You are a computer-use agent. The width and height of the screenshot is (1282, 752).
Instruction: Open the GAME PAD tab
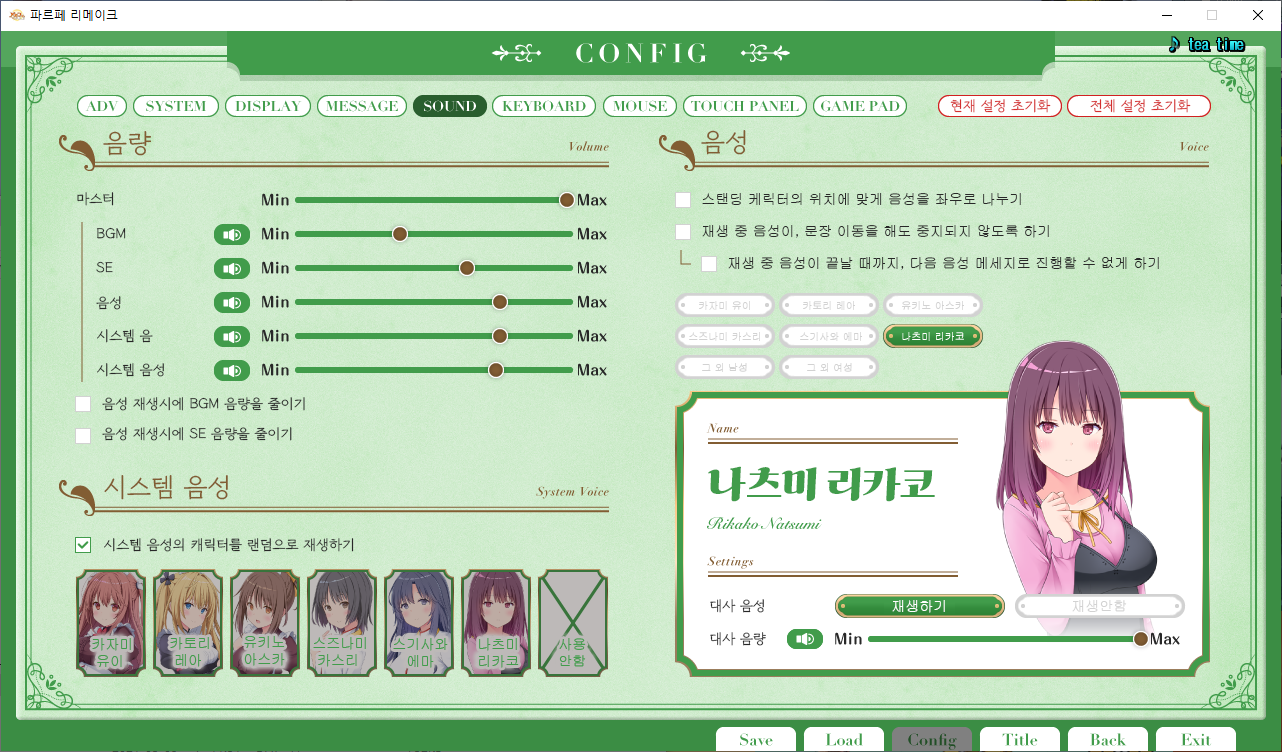point(860,106)
